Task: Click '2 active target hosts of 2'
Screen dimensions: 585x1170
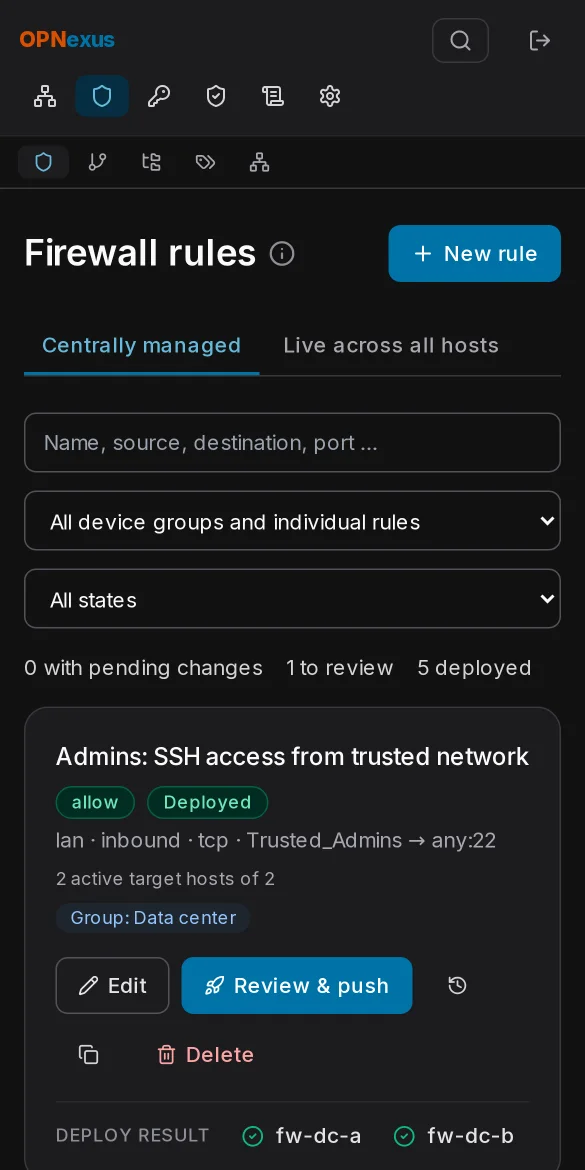Action: (166, 879)
